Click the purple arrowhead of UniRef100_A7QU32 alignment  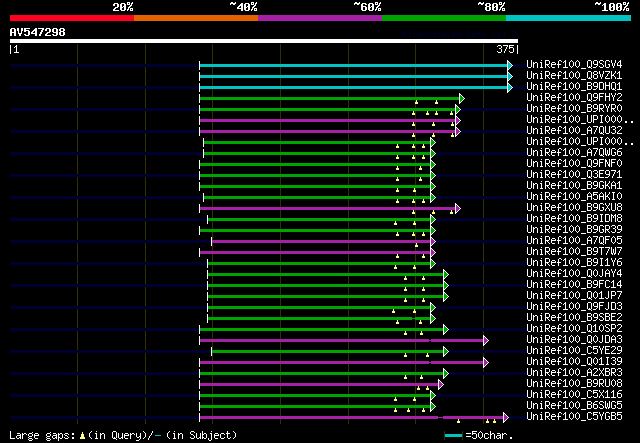pyautogui.click(x=458, y=131)
